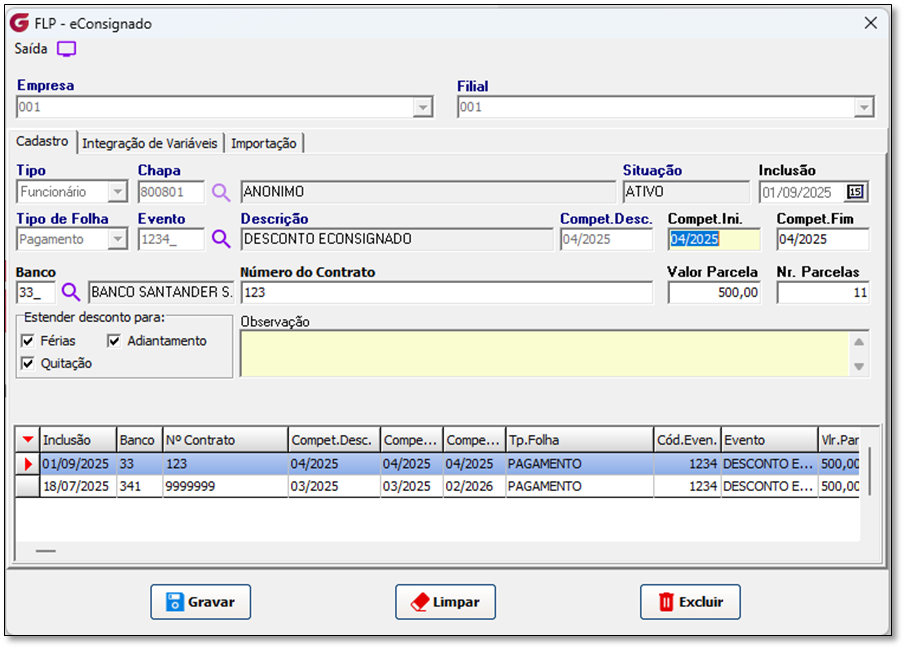Click the Saída menu item

[31, 49]
